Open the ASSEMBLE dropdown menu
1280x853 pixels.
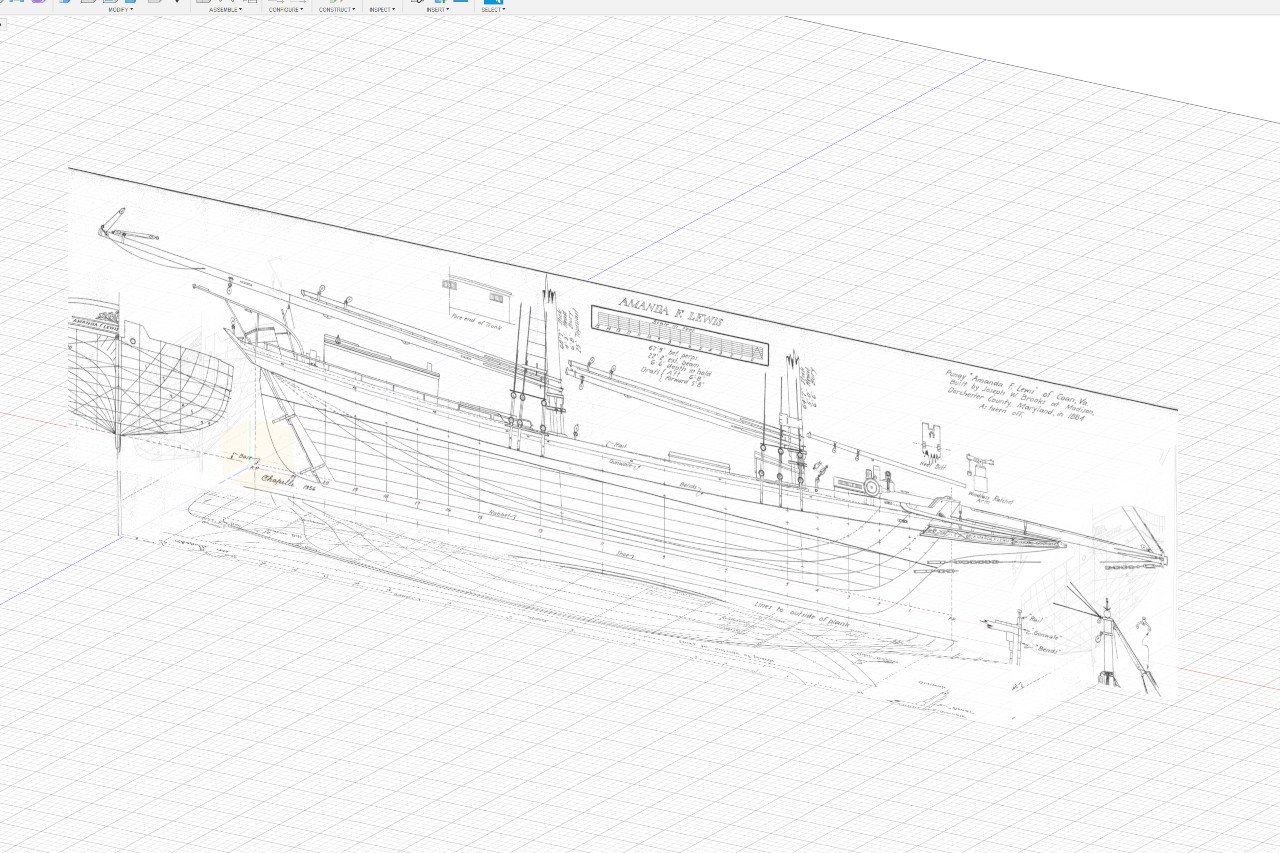(x=225, y=9)
